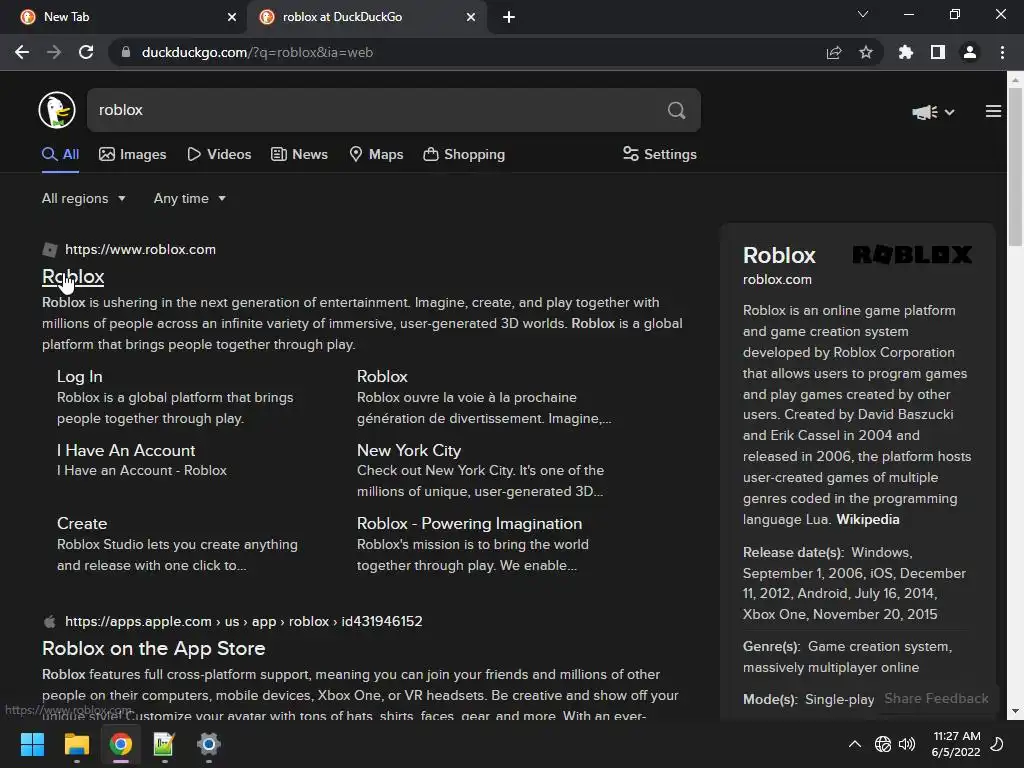Screen dimensions: 1024x768
Task: Open the Windows Start menu
Action: (32, 744)
